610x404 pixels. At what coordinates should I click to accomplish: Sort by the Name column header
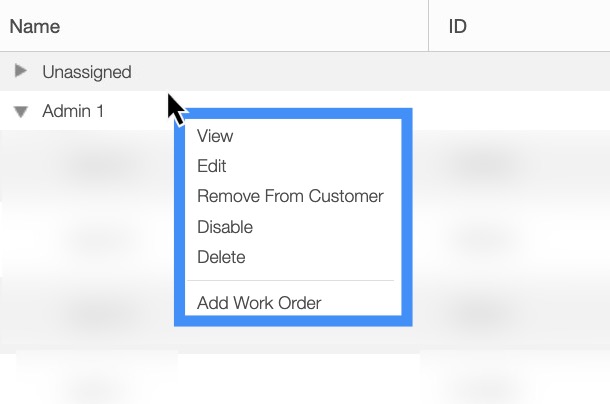pos(35,26)
